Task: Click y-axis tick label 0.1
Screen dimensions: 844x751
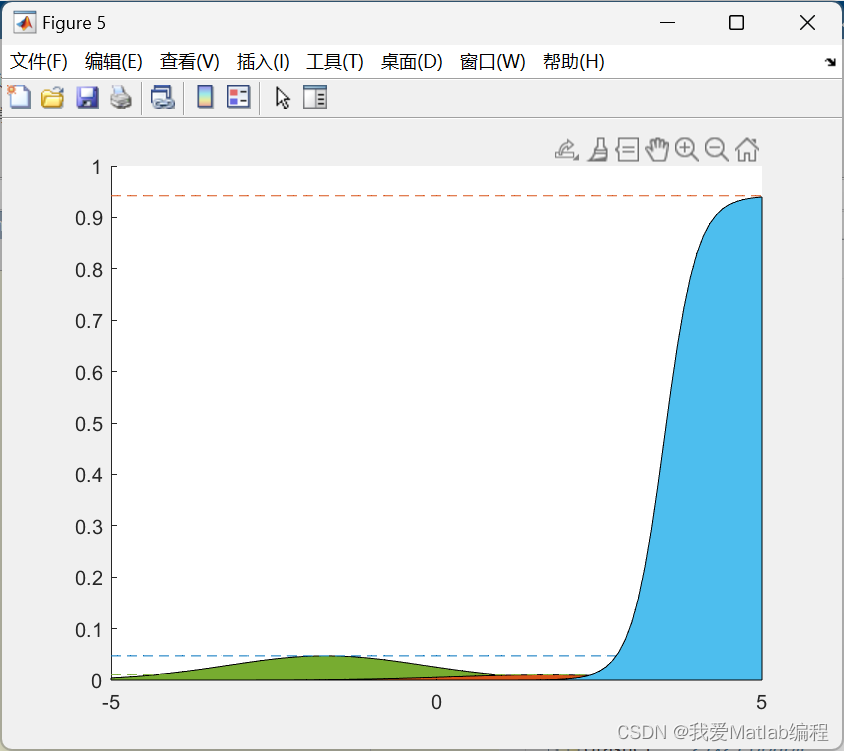Action: click(x=89, y=629)
